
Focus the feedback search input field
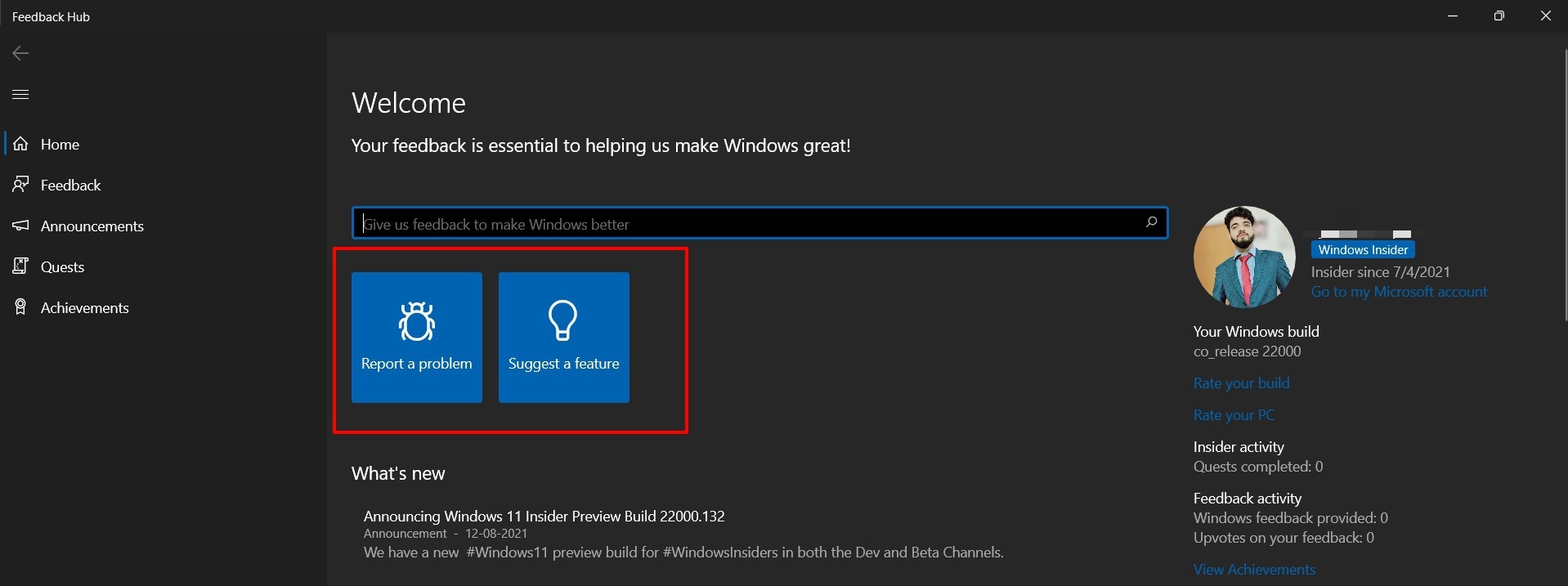pos(759,223)
